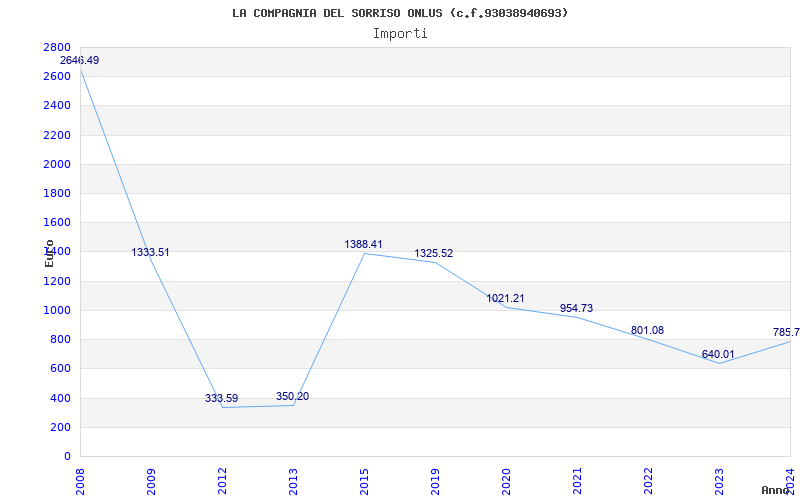Click the 2200 y-axis tick label
Viewport: 800px width, 500px height.
click(57, 135)
